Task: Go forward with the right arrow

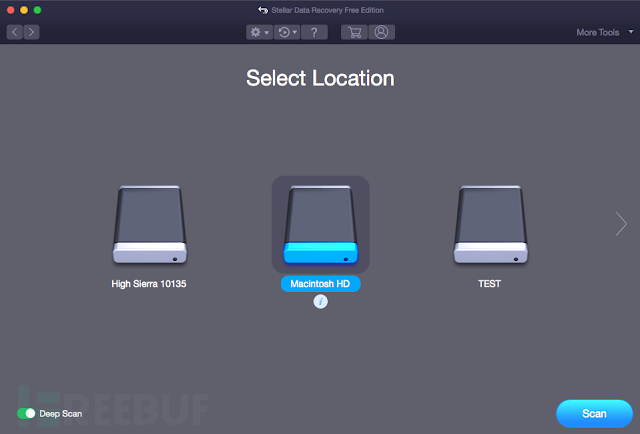Action: (x=31, y=32)
